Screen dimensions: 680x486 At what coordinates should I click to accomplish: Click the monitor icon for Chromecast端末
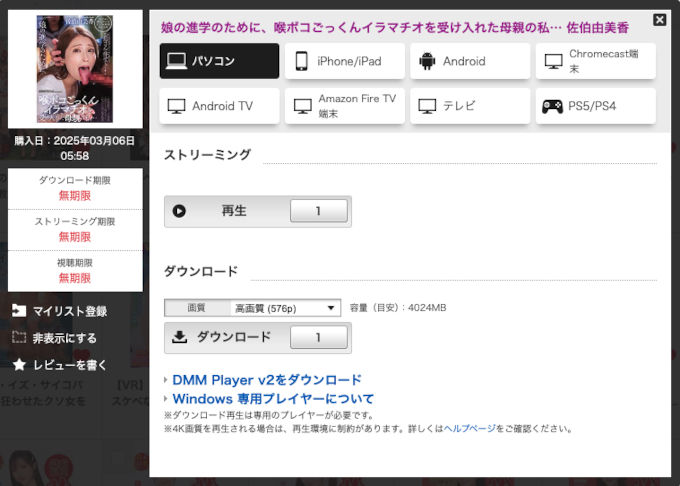(553, 61)
